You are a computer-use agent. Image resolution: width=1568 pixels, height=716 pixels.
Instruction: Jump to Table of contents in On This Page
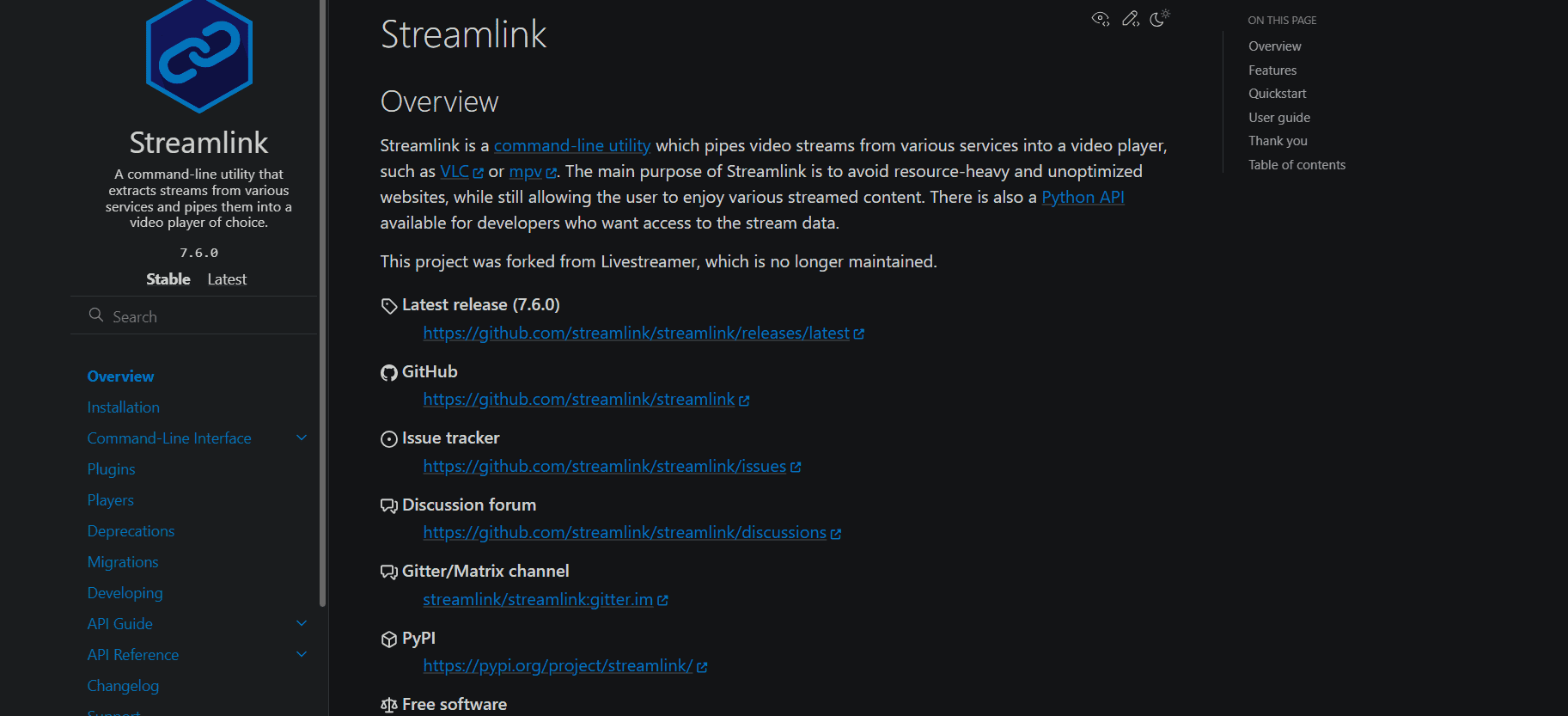tap(1297, 165)
